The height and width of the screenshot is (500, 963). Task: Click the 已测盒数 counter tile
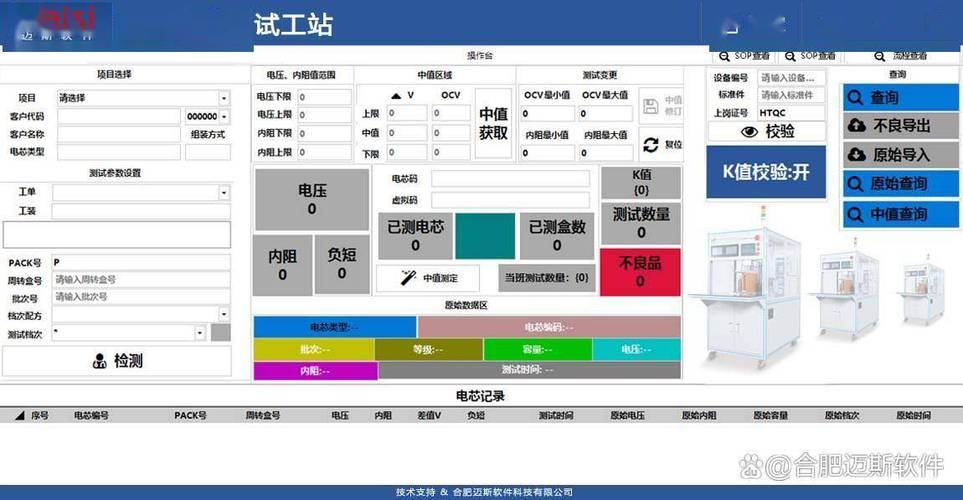click(556, 236)
